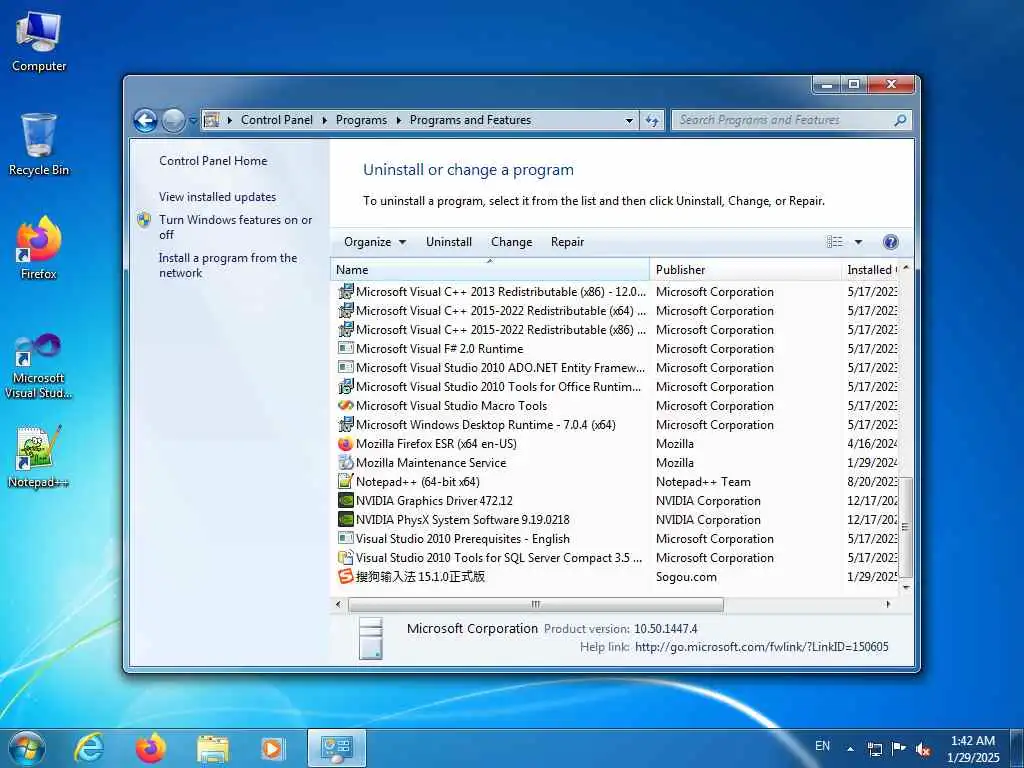Screen dimensions: 1024x768
Task: Open Windows Explorer from the taskbar
Action: pos(213,749)
